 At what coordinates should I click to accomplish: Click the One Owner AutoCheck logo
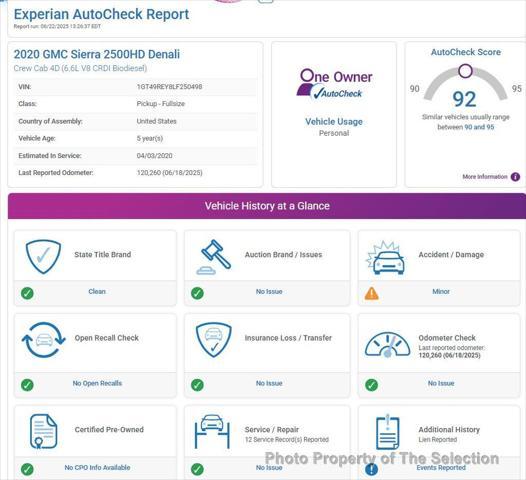(x=334, y=84)
